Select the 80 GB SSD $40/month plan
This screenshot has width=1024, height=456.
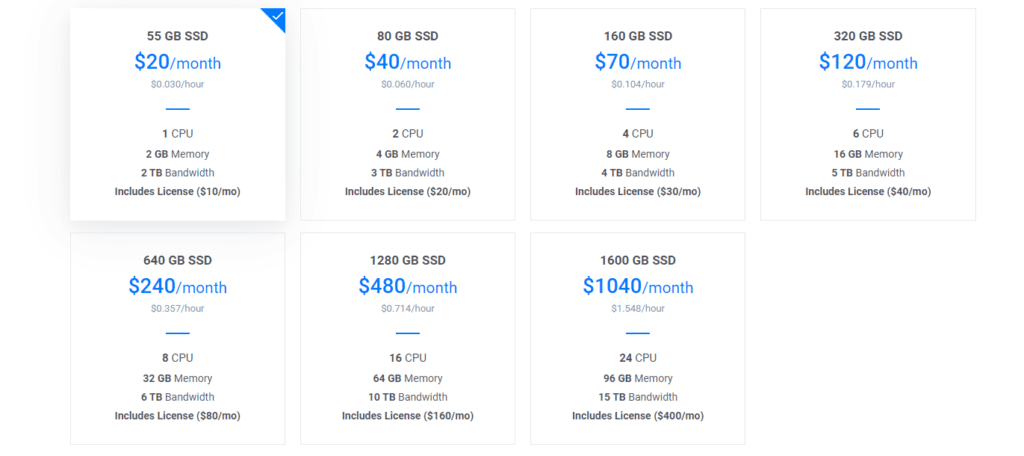click(408, 114)
